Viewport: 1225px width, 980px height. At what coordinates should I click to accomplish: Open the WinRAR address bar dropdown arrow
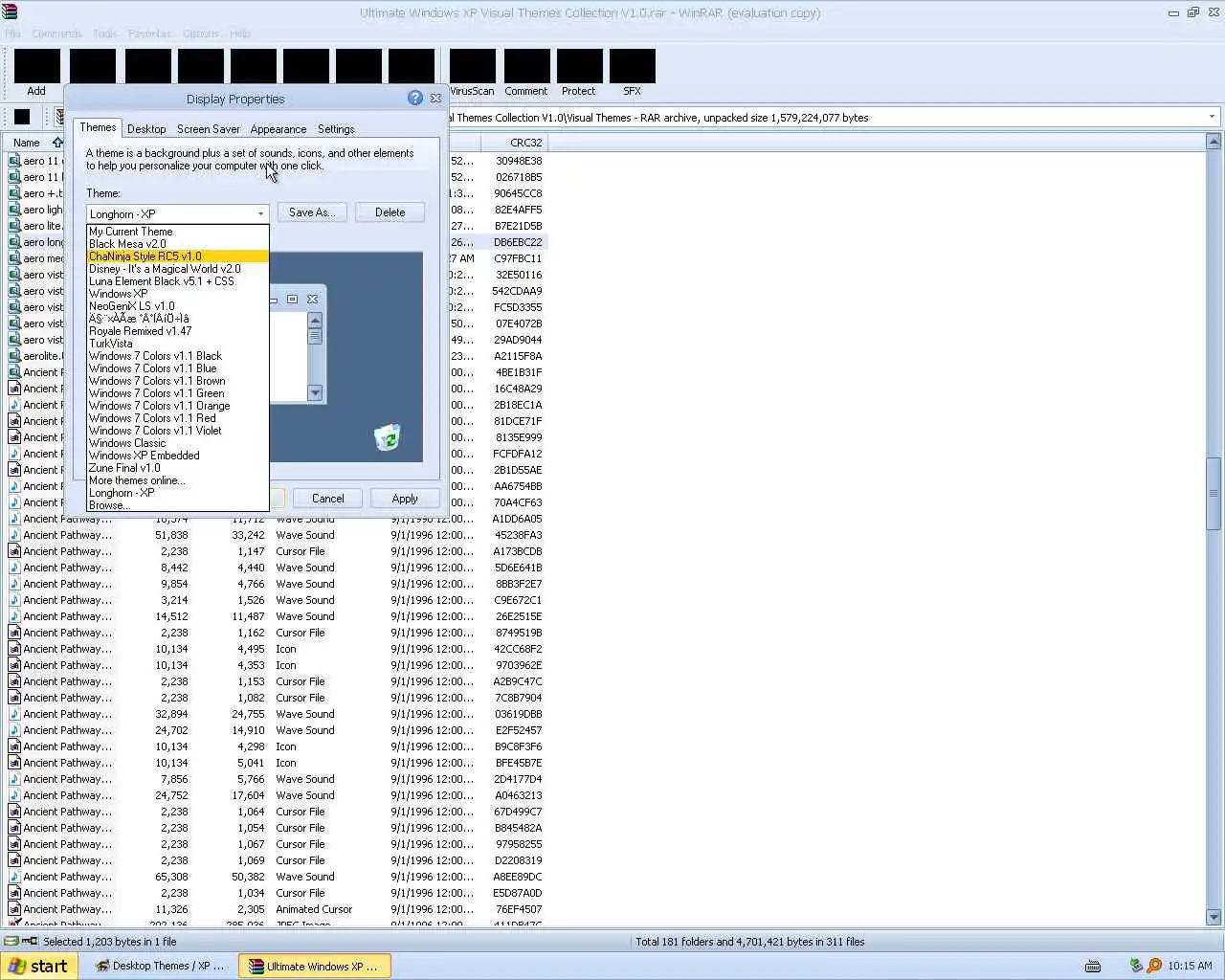coord(1212,117)
